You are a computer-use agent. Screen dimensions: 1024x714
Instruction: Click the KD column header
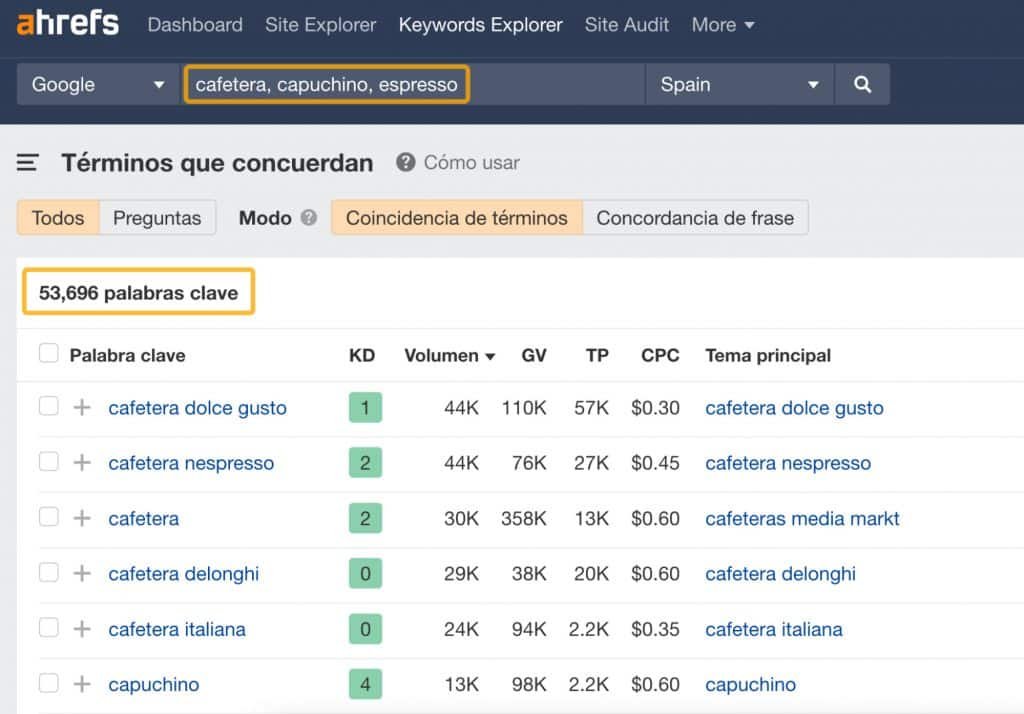tap(362, 355)
